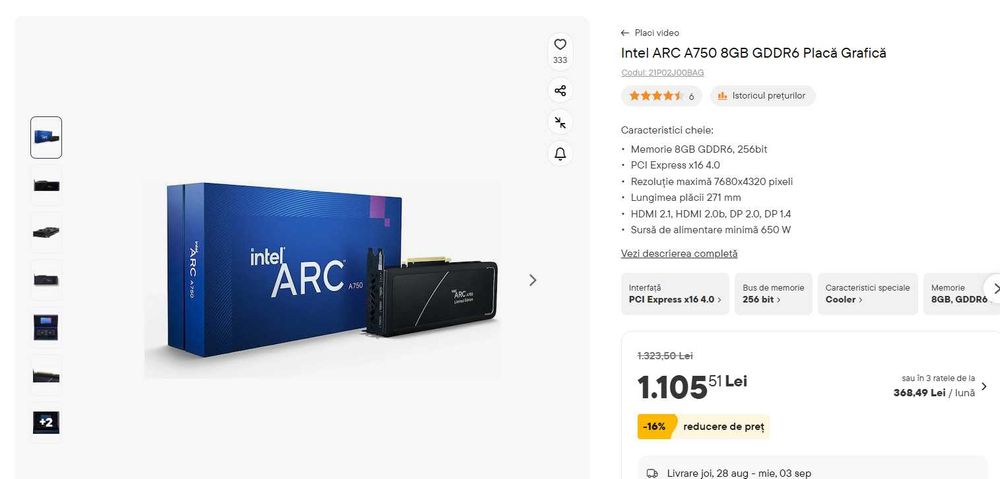Click the star rating badge
1000x479 pixels.
[661, 96]
